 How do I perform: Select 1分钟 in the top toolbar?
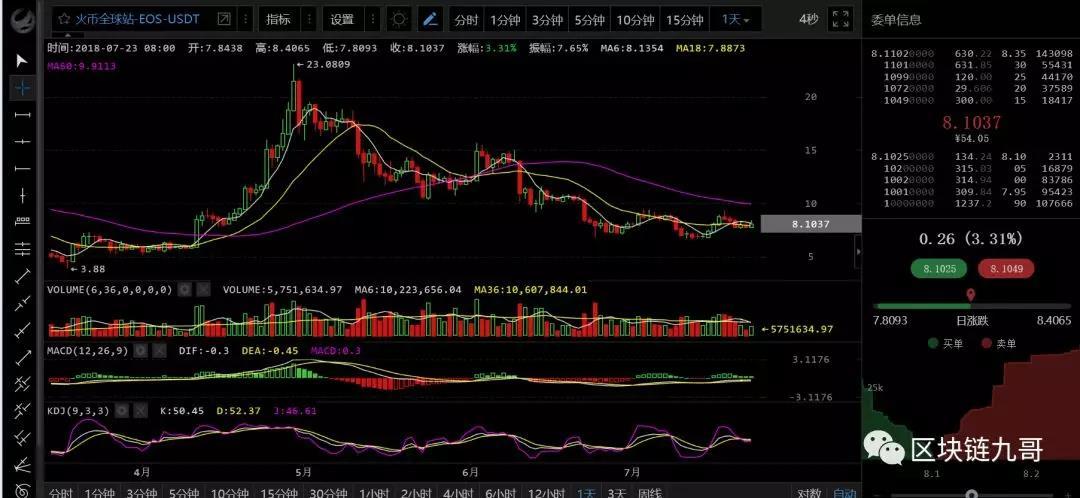(505, 20)
